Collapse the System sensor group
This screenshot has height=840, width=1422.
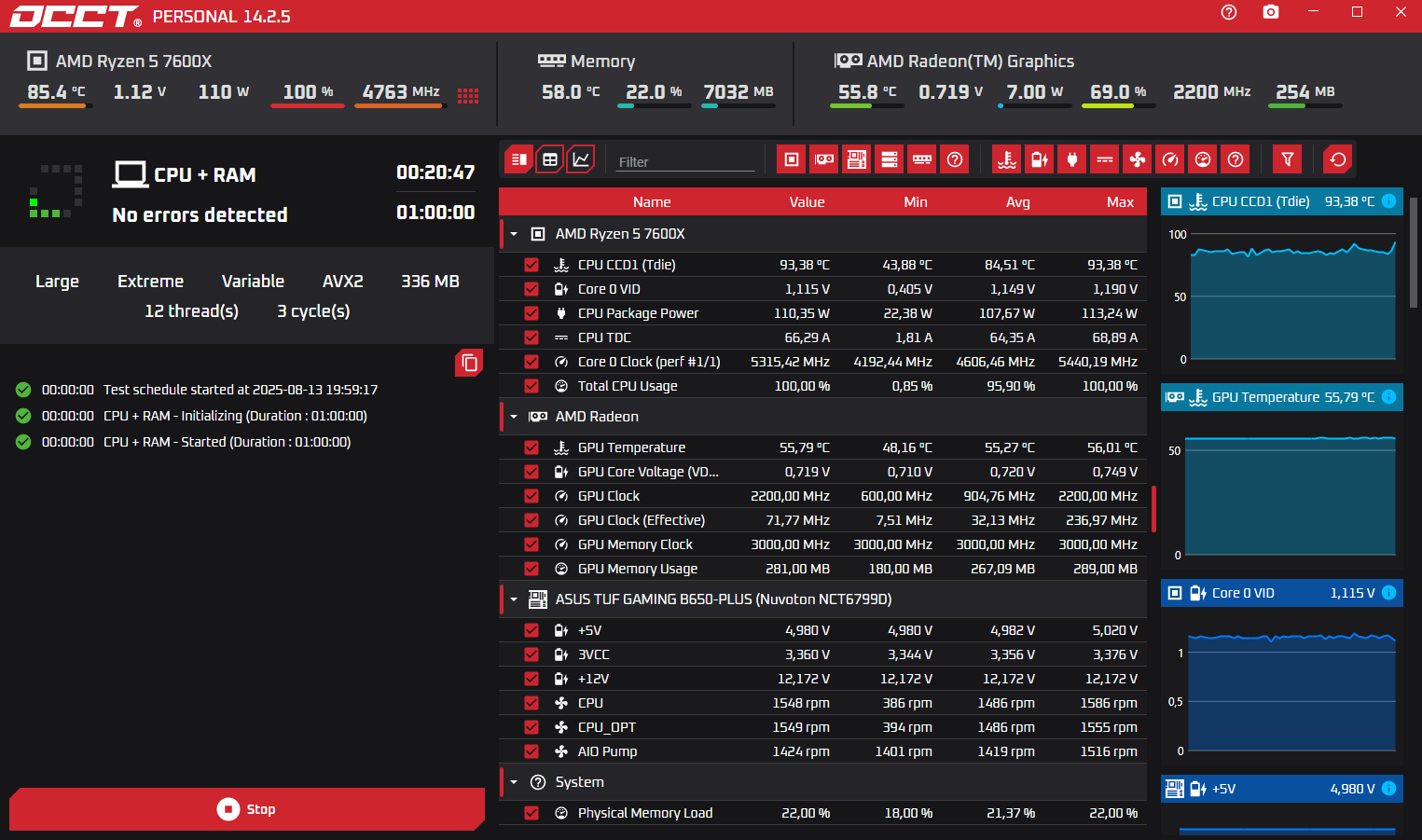tap(514, 782)
